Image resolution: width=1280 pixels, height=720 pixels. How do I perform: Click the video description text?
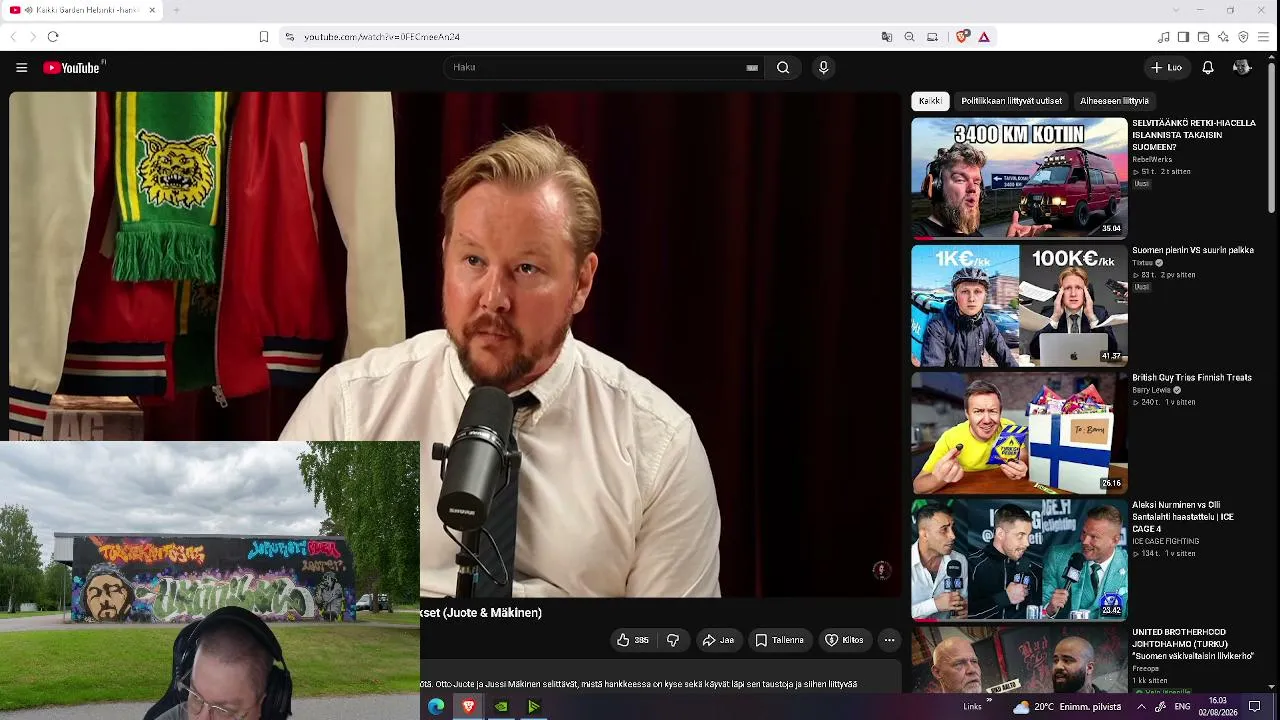coord(639,684)
